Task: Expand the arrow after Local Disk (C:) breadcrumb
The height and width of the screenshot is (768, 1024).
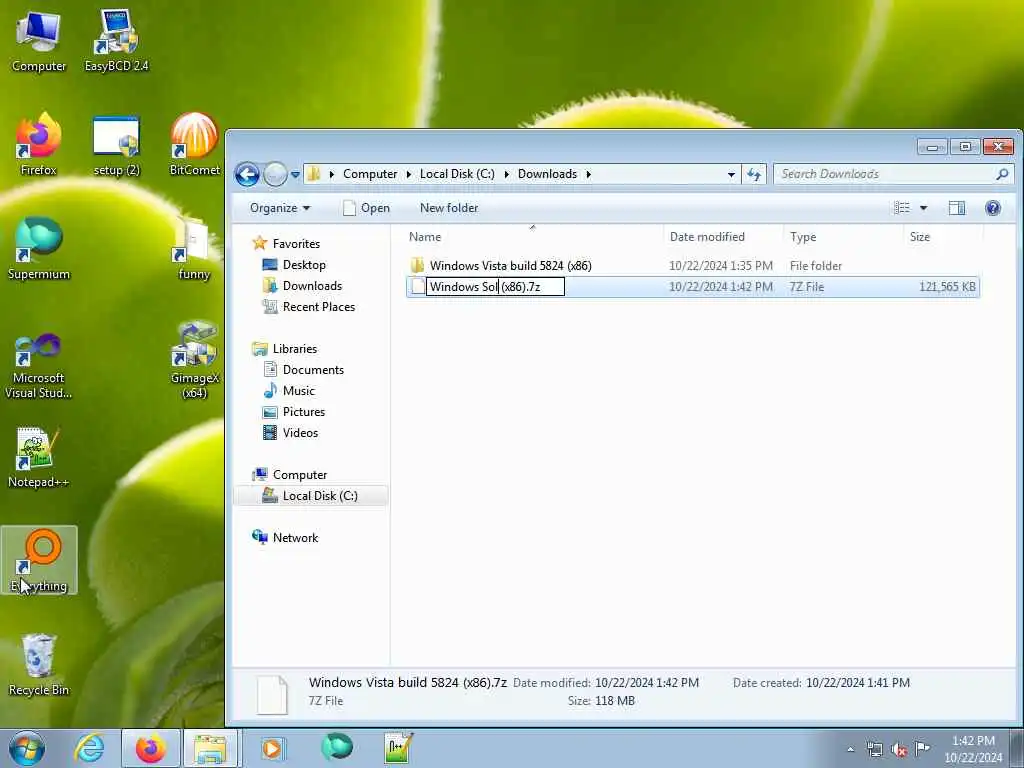Action: 506,174
